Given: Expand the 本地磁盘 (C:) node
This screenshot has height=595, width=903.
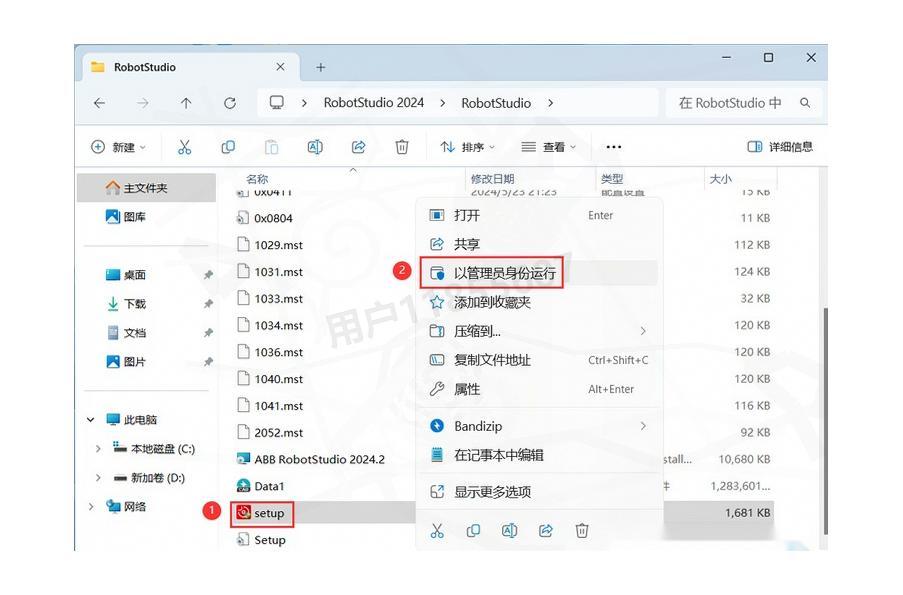Looking at the screenshot, I should click(x=98, y=449).
